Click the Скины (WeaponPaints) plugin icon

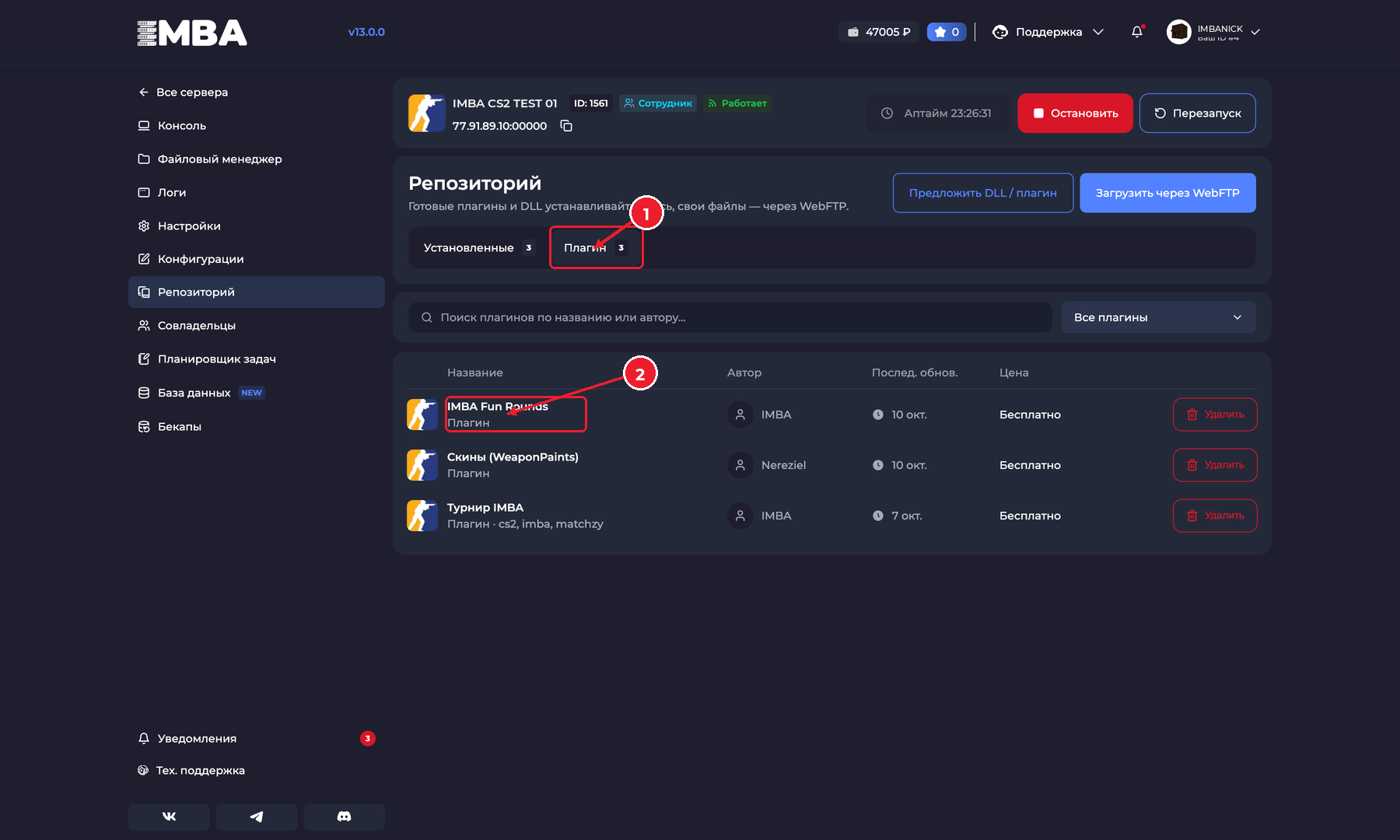pos(422,465)
